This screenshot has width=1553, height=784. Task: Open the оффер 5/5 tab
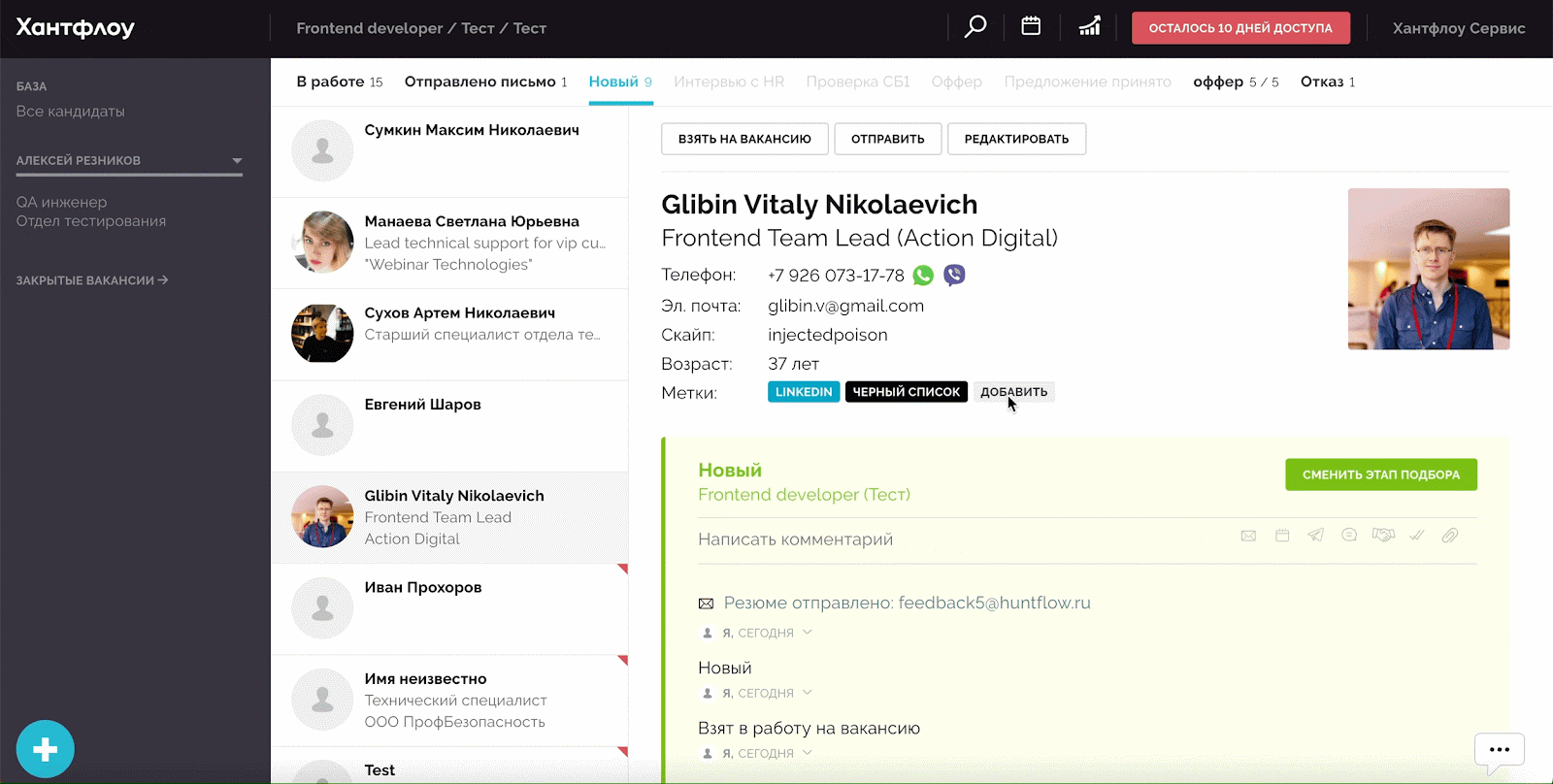1236,82
